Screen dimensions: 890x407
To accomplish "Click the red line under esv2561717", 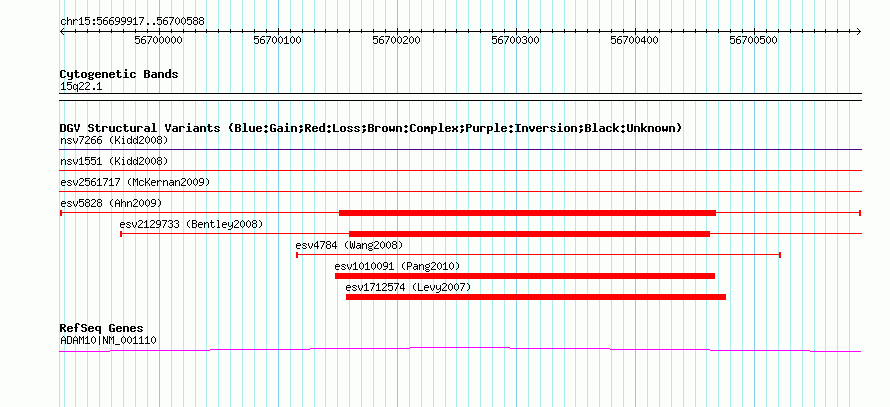I will tap(460, 191).
